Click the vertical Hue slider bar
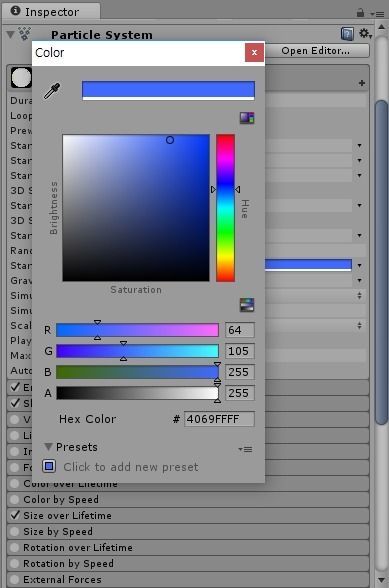 tap(225, 208)
